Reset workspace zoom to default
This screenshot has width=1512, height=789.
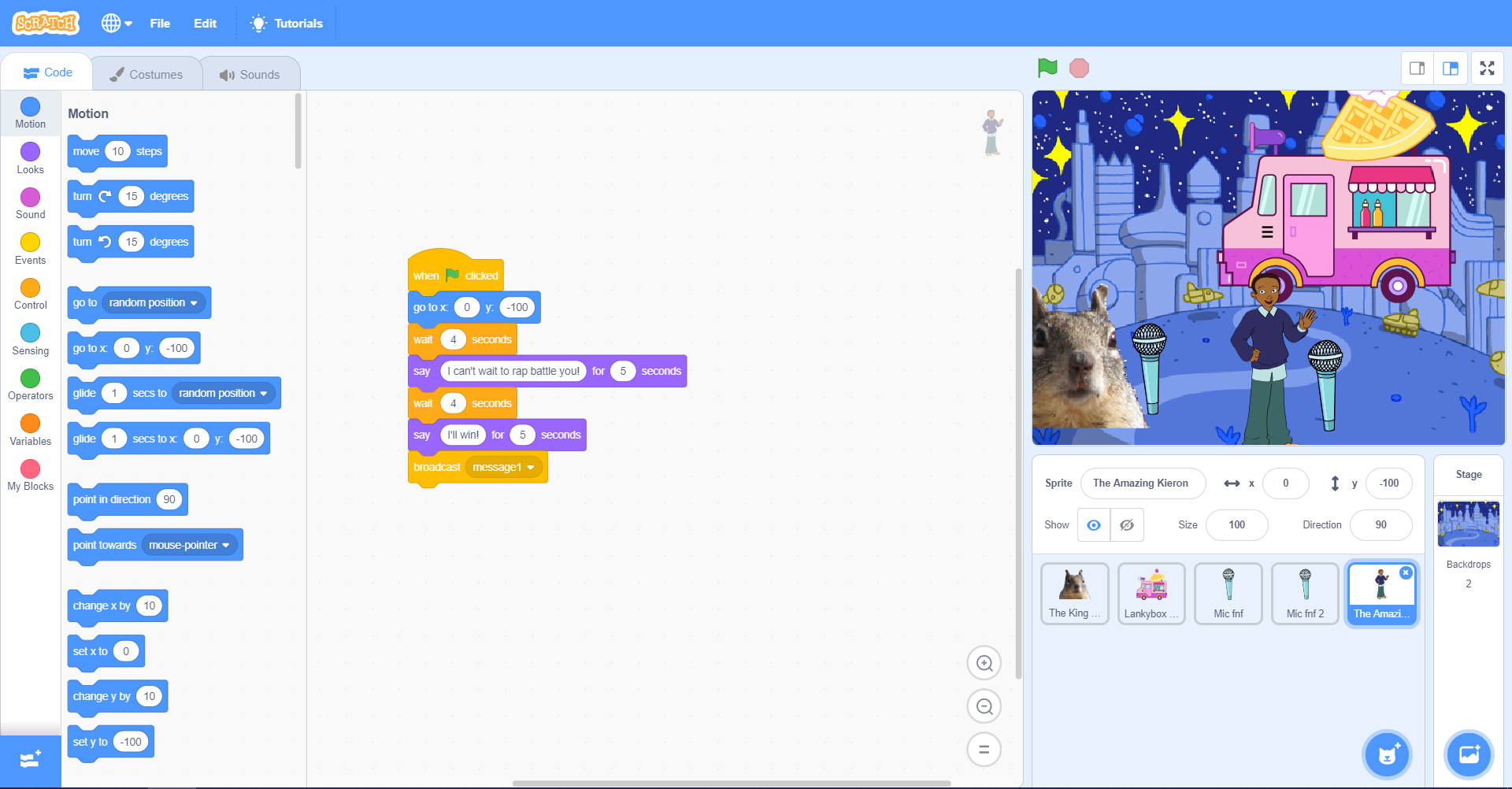984,750
